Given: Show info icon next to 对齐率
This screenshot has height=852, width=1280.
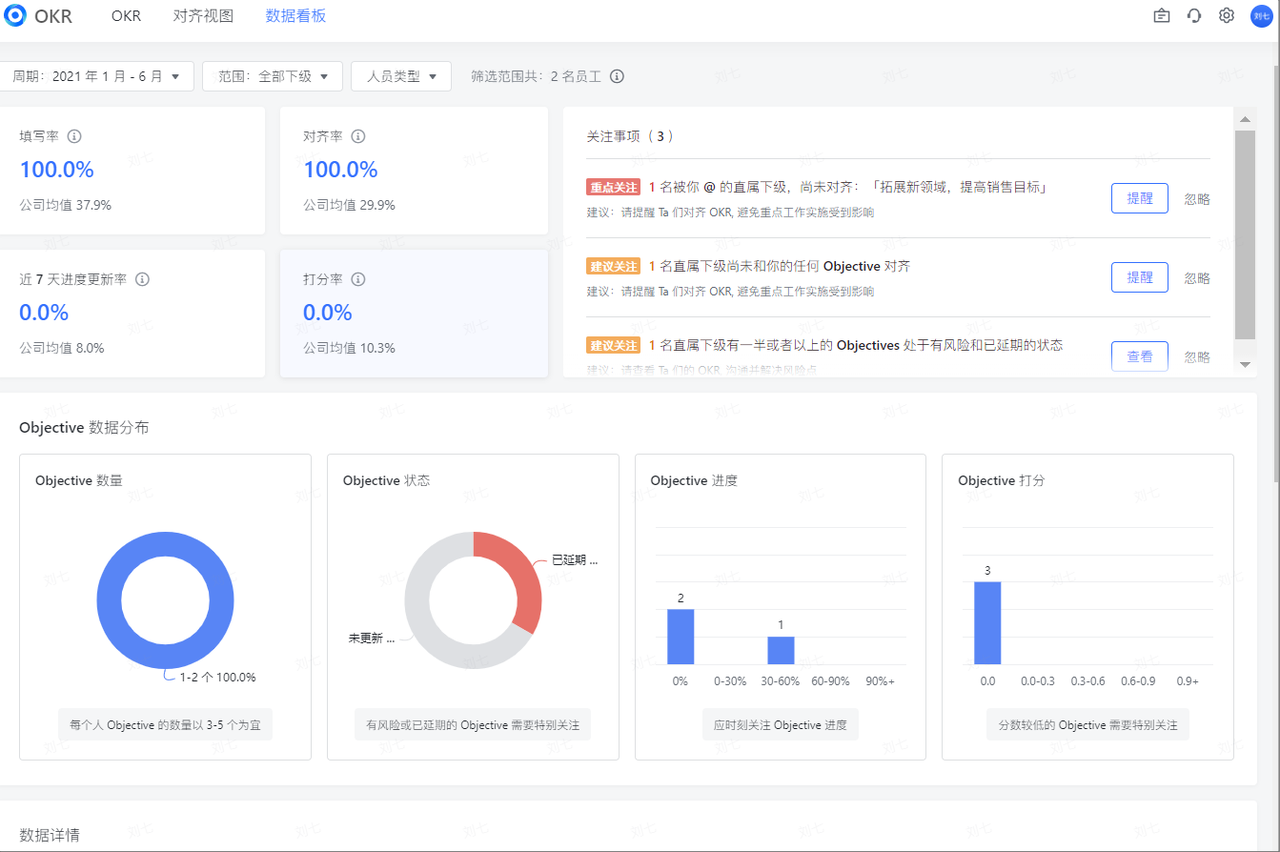Looking at the screenshot, I should click(358, 136).
